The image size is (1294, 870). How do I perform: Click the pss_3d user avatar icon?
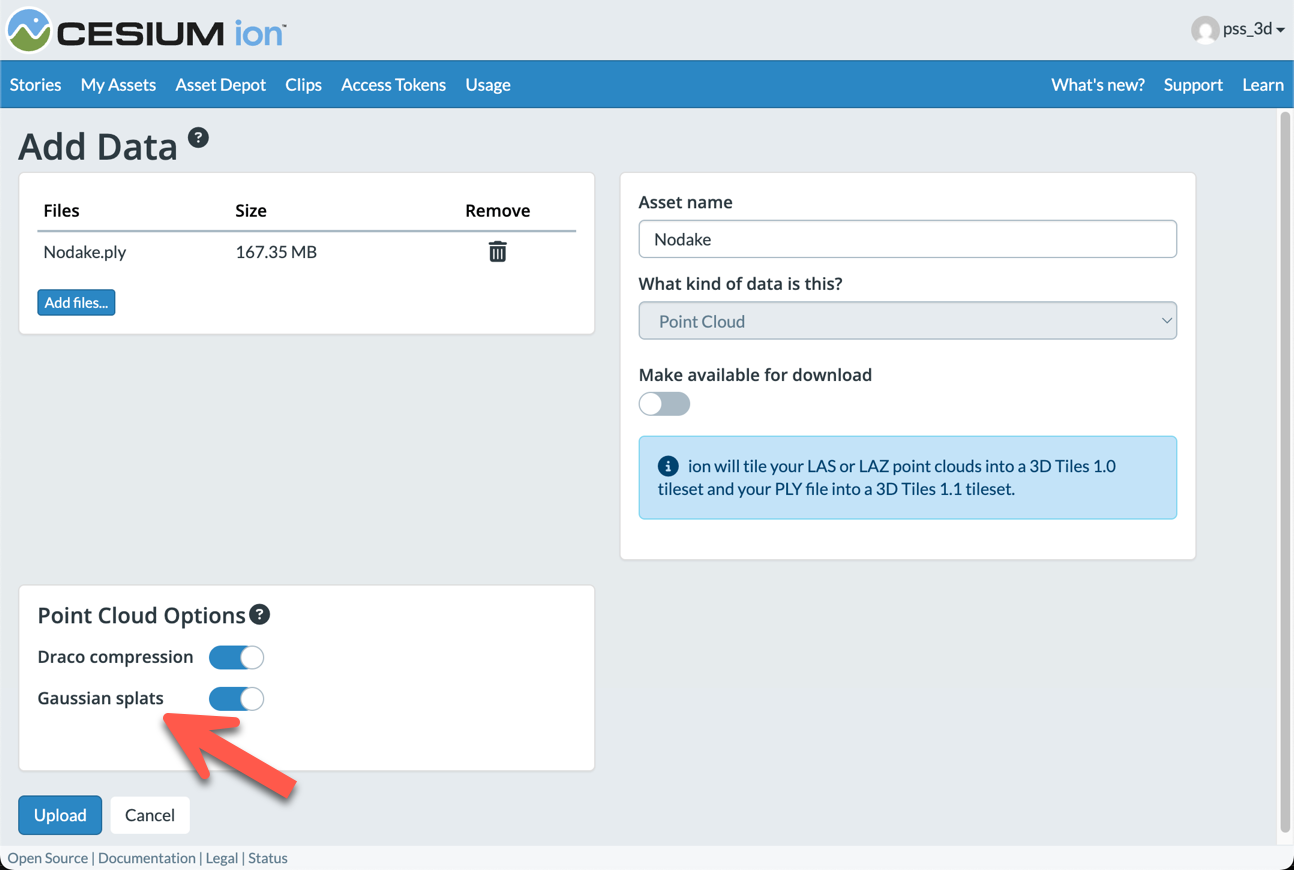[x=1204, y=30]
